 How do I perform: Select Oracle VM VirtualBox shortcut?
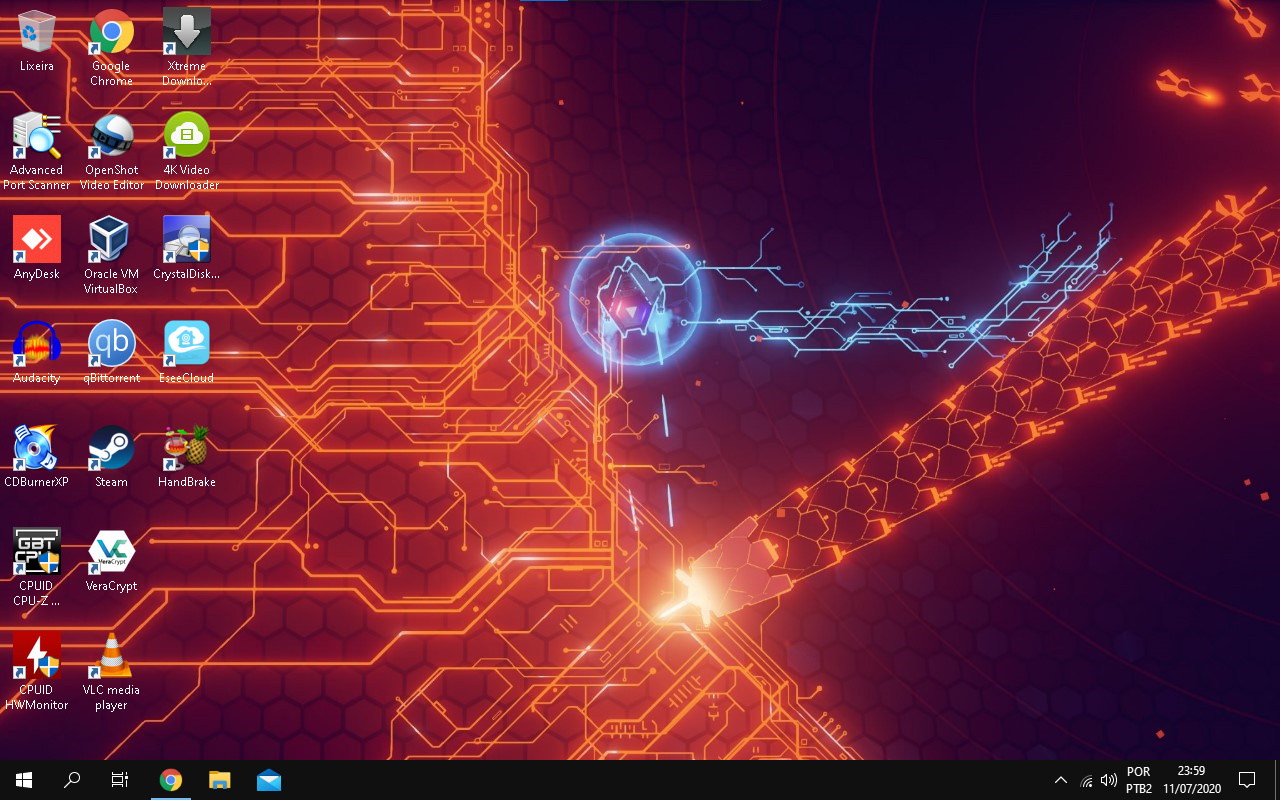tap(111, 241)
